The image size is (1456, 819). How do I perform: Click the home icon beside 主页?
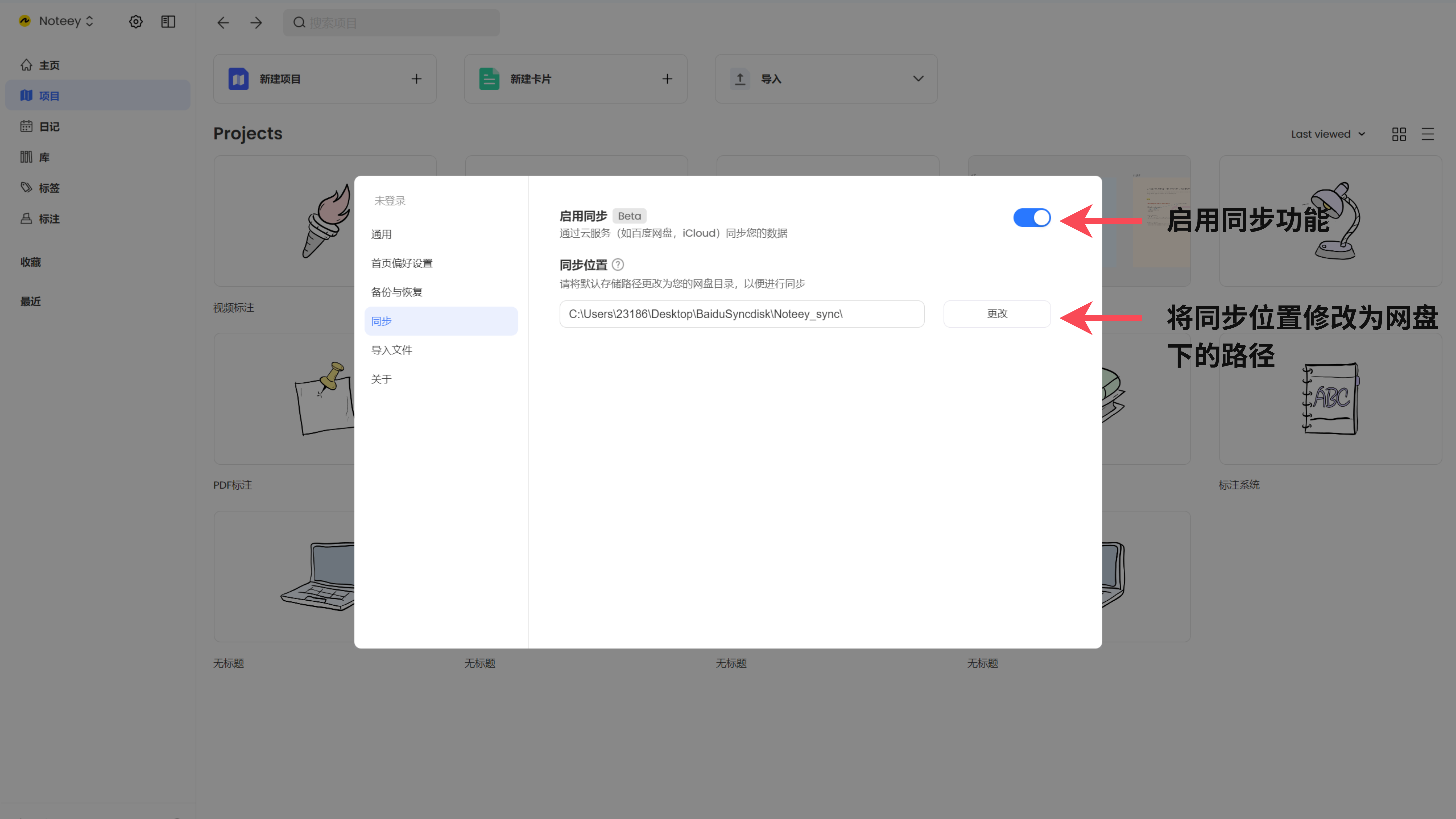[x=26, y=65]
